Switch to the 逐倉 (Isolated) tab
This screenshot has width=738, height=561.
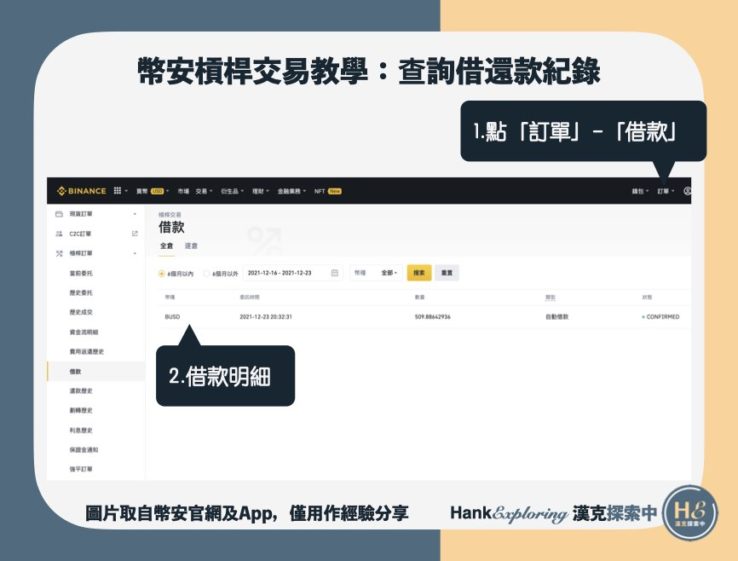click(191, 246)
